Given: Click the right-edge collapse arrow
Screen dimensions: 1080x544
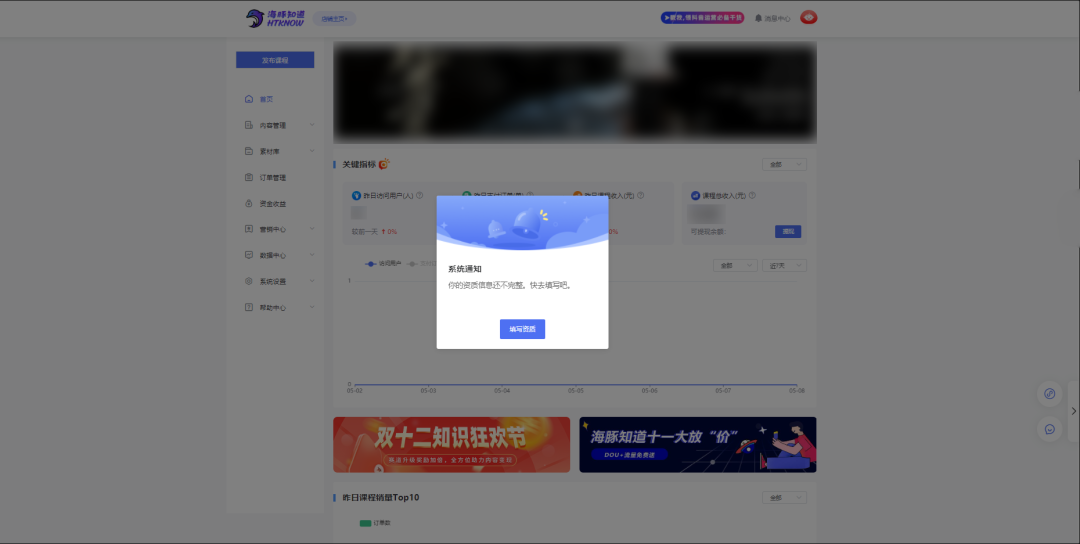Looking at the screenshot, I should pyautogui.click(x=1073, y=411).
